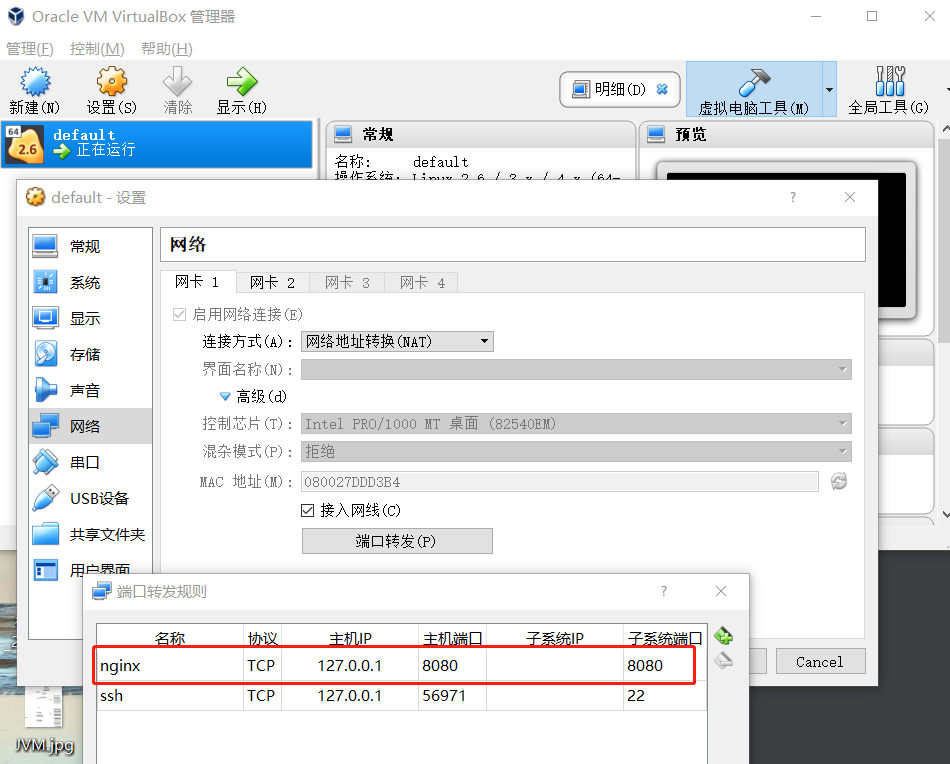
Task: Click guest port 22 cell
Action: point(665,696)
